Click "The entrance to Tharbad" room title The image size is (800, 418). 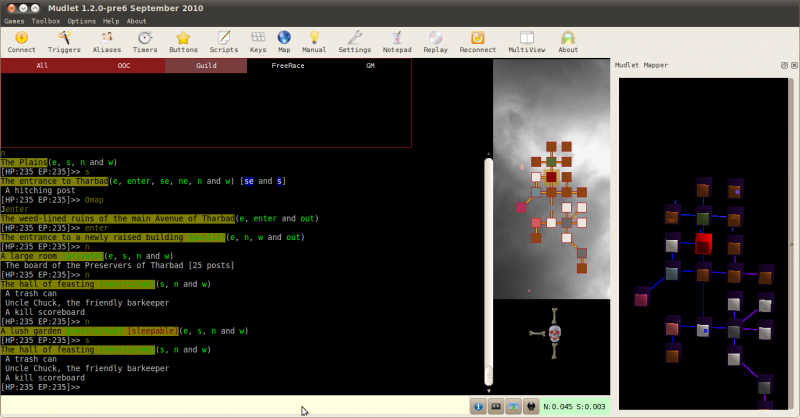coord(55,181)
